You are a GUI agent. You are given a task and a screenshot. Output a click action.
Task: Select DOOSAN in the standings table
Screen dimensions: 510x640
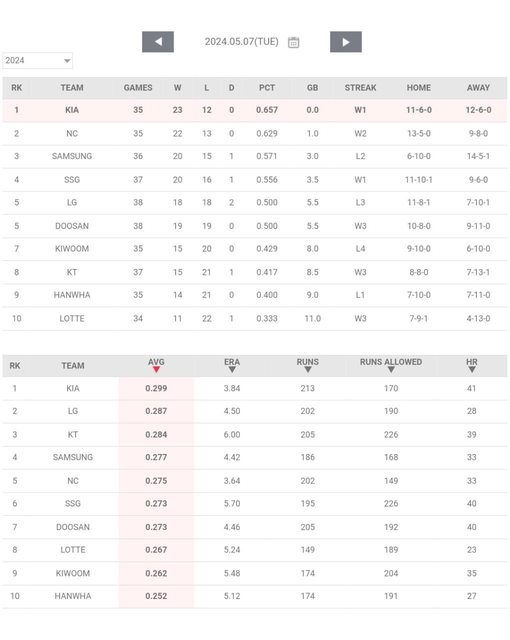point(72,226)
